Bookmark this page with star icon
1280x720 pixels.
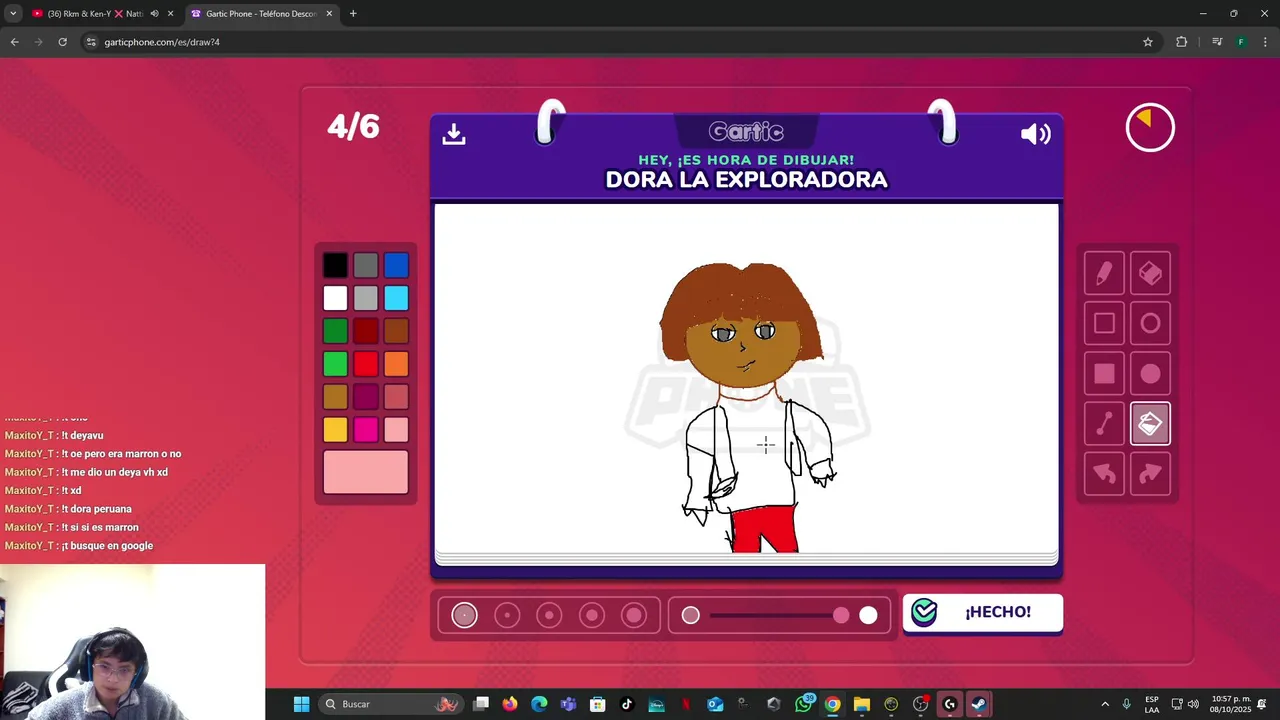pos(1148,42)
